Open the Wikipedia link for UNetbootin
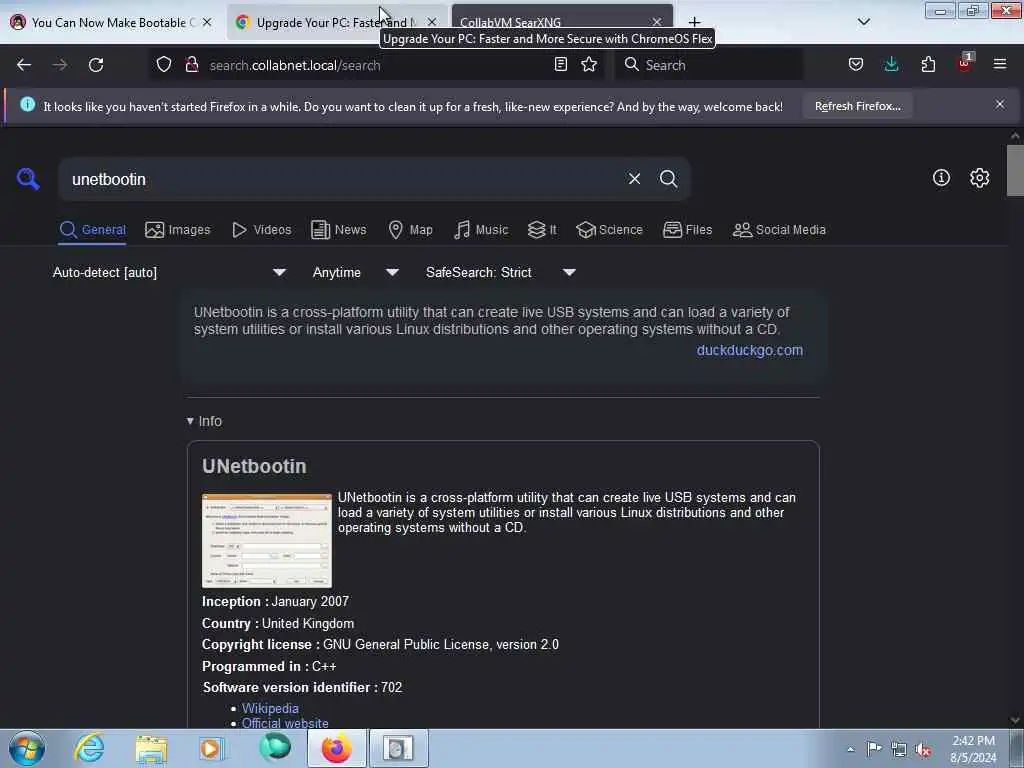 270,708
